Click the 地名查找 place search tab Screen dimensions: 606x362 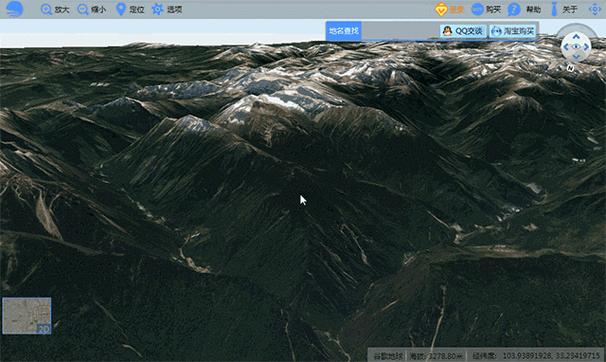pyautogui.click(x=344, y=31)
